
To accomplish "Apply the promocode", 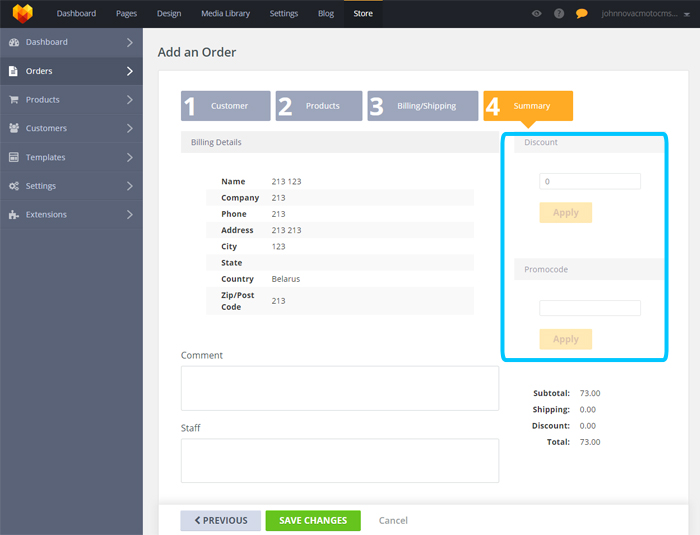I will [566, 339].
